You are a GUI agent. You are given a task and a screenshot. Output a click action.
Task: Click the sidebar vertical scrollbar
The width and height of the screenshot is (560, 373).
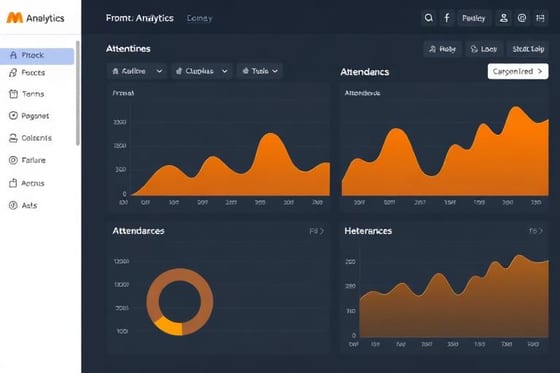78,93
